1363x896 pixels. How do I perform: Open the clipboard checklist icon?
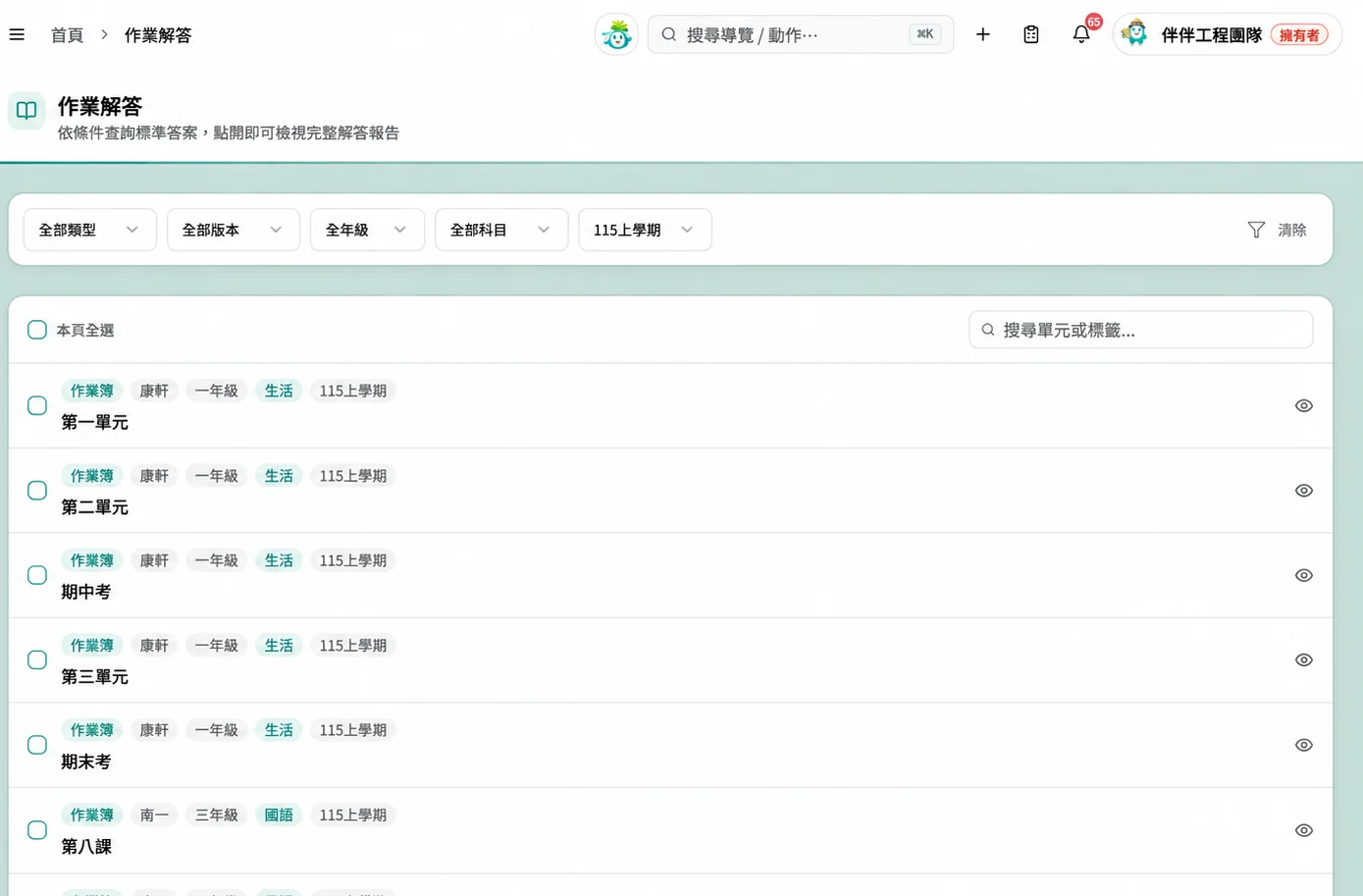pyautogui.click(x=1031, y=34)
